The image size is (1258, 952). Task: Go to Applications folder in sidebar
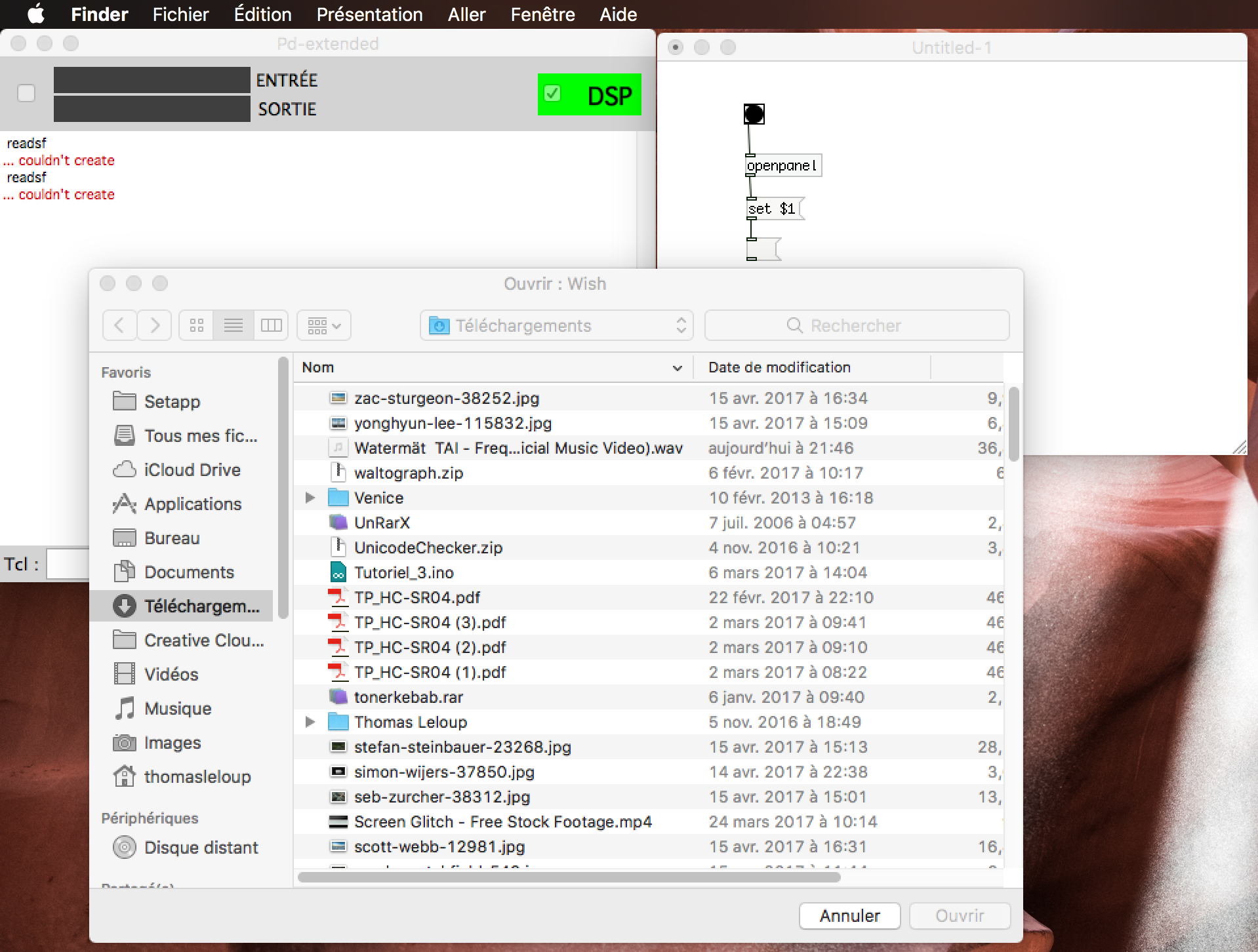(x=193, y=504)
